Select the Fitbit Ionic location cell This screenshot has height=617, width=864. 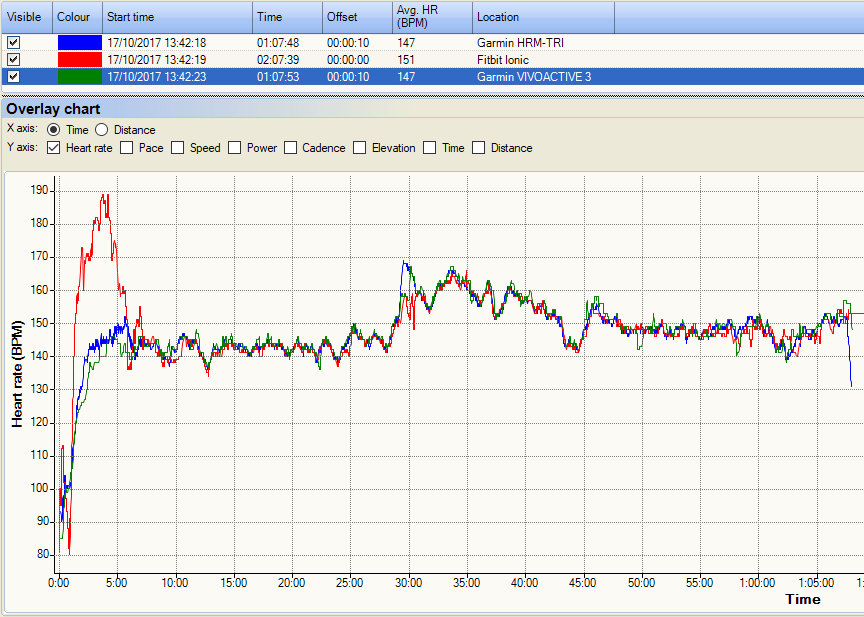(503, 59)
